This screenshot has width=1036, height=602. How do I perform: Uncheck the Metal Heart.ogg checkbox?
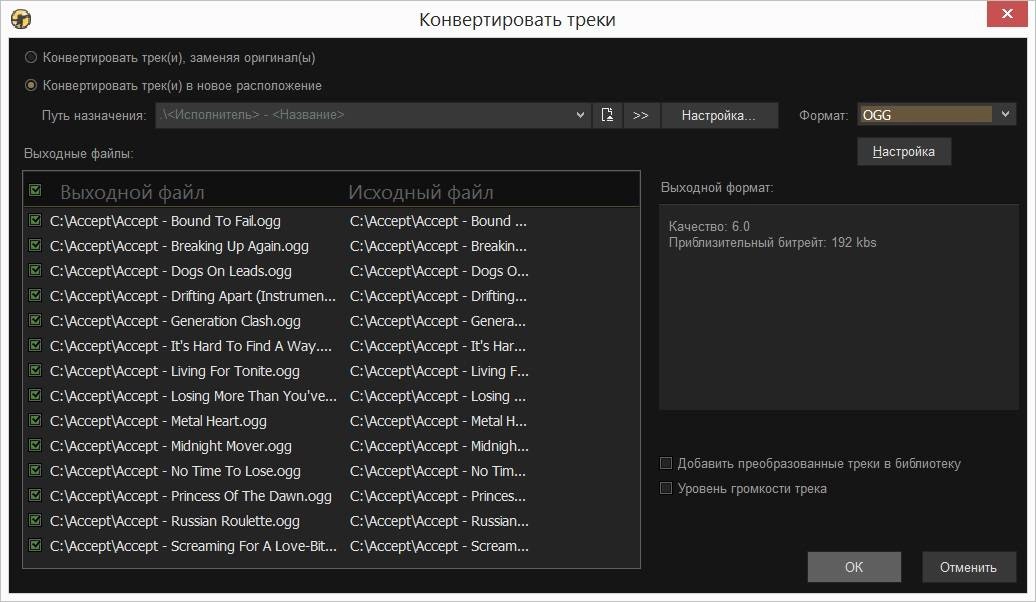point(36,420)
